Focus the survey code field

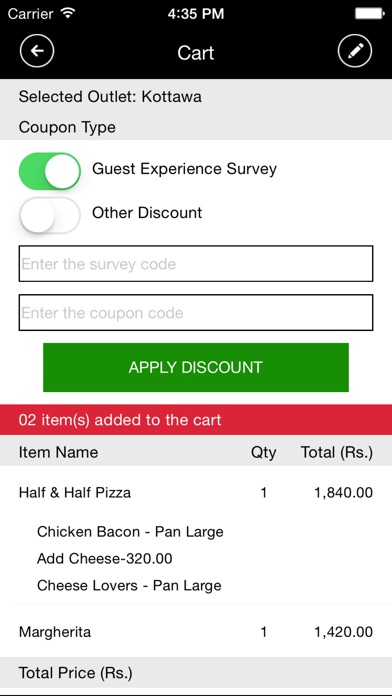point(196,264)
